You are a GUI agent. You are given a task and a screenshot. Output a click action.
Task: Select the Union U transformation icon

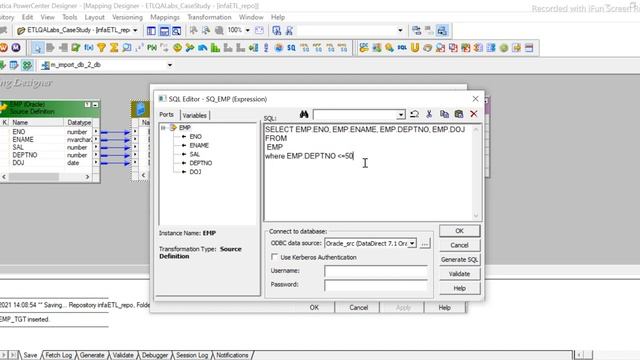(415, 48)
